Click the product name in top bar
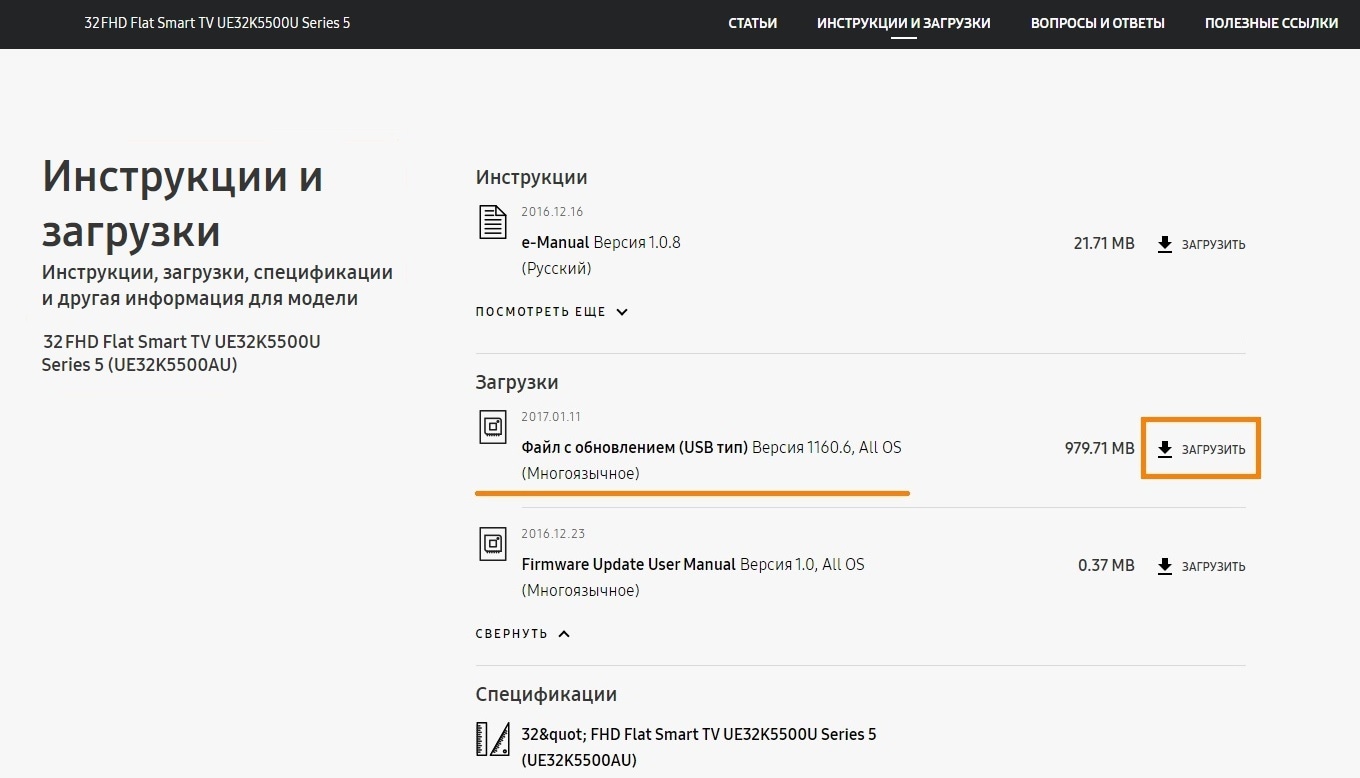Screen dimensions: 1360x778 (x=217, y=22)
